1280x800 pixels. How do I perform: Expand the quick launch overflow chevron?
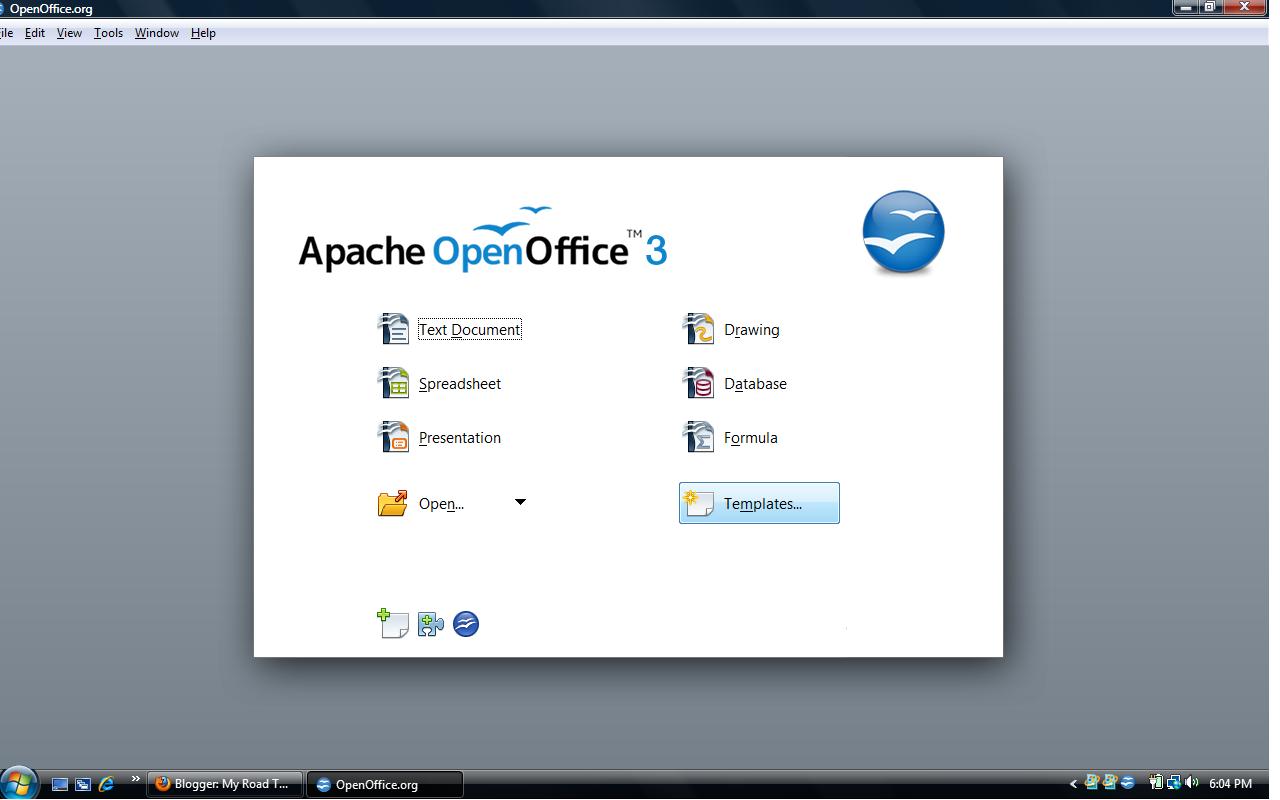[135, 779]
